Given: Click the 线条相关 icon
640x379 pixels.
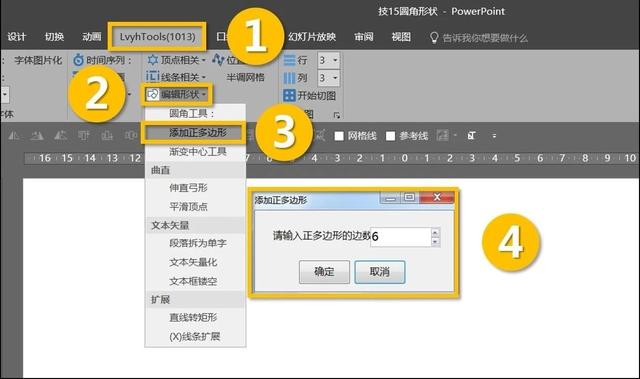Looking at the screenshot, I should 153,77.
